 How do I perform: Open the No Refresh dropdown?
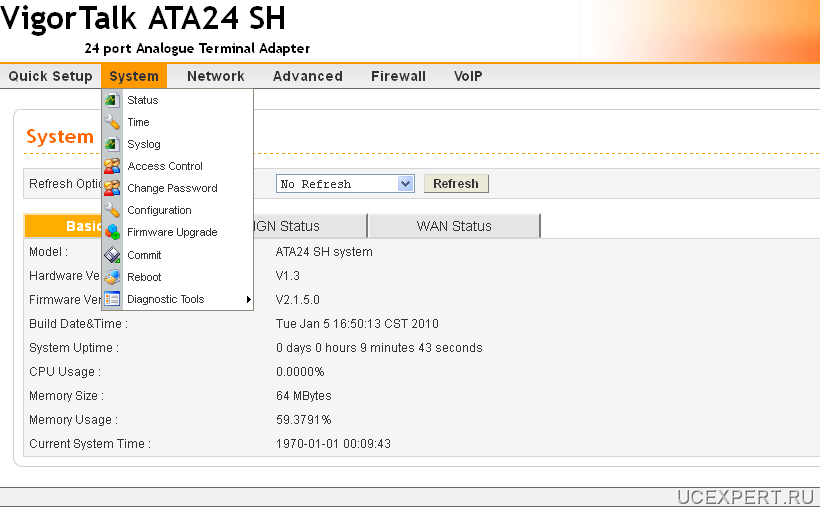345,184
